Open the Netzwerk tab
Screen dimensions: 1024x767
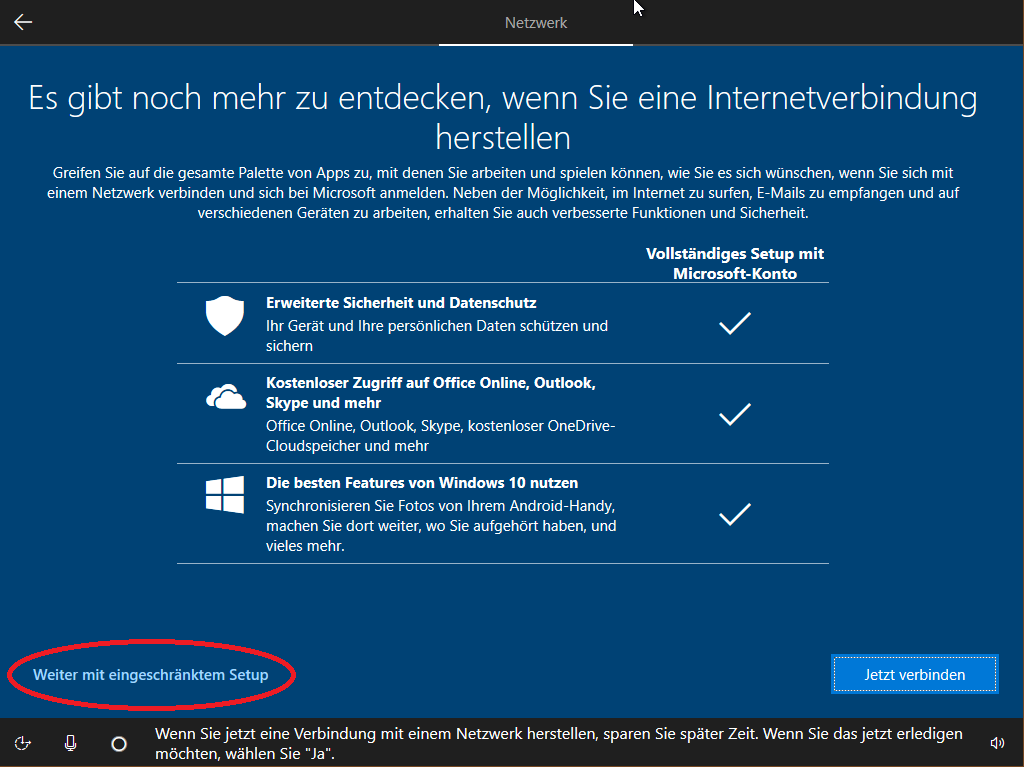(x=536, y=23)
